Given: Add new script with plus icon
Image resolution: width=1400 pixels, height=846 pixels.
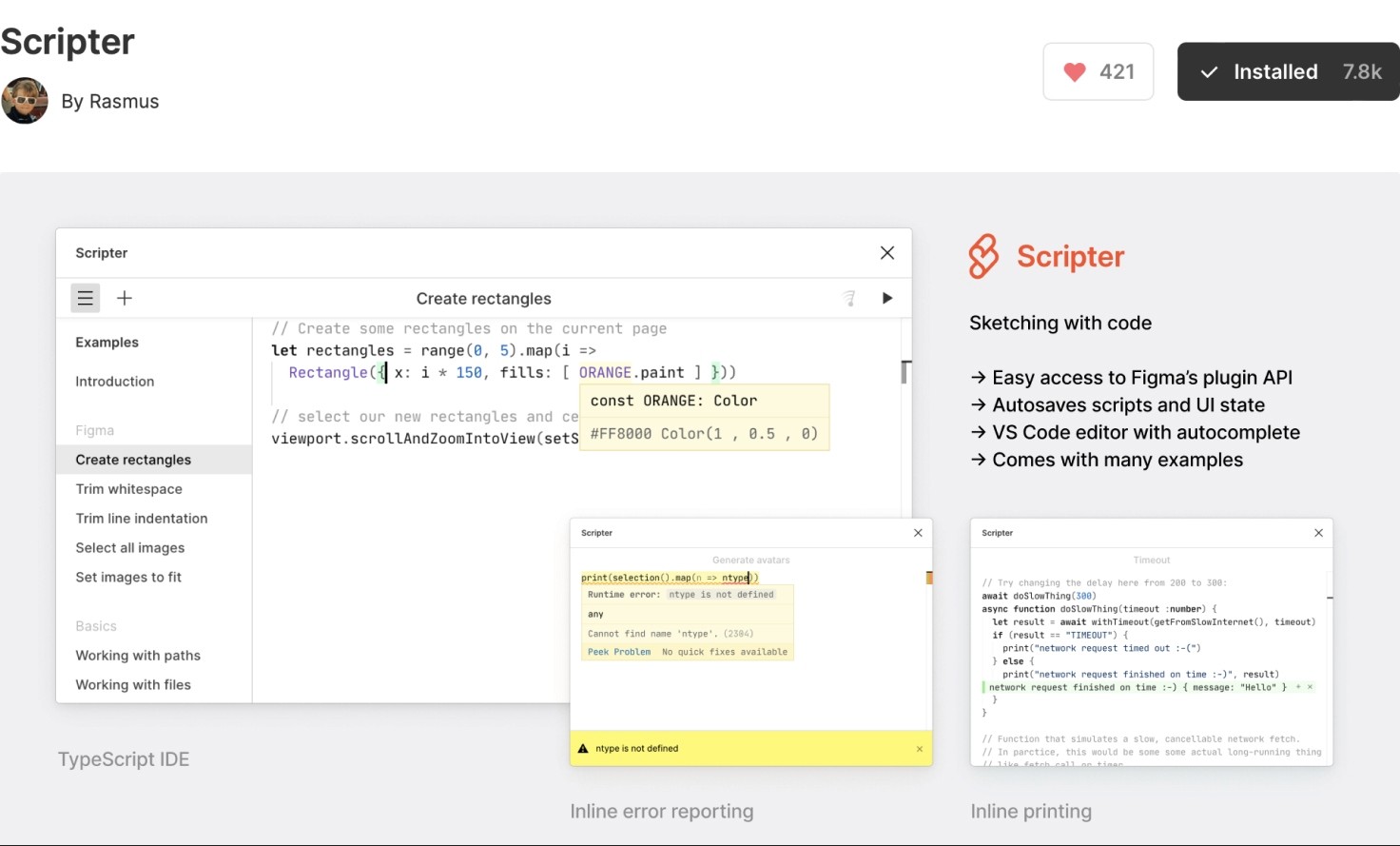Looking at the screenshot, I should pyautogui.click(x=125, y=298).
